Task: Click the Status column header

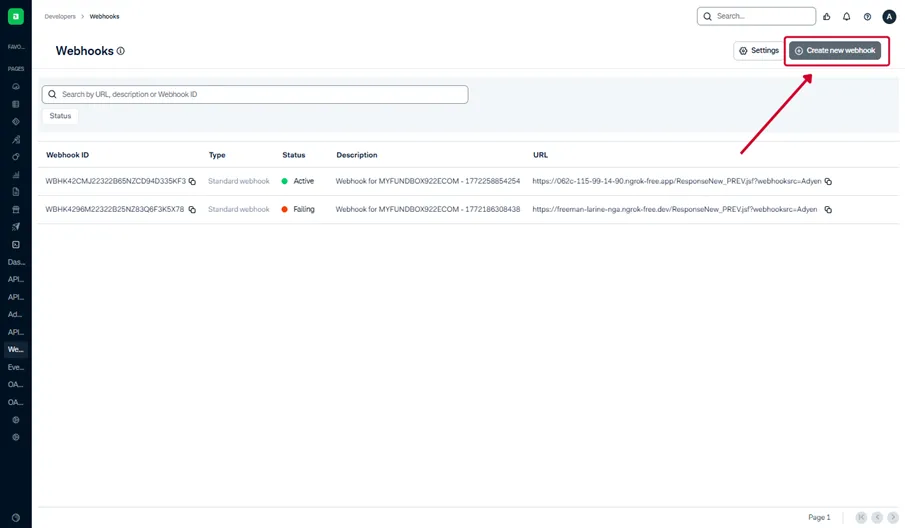Action: click(294, 155)
